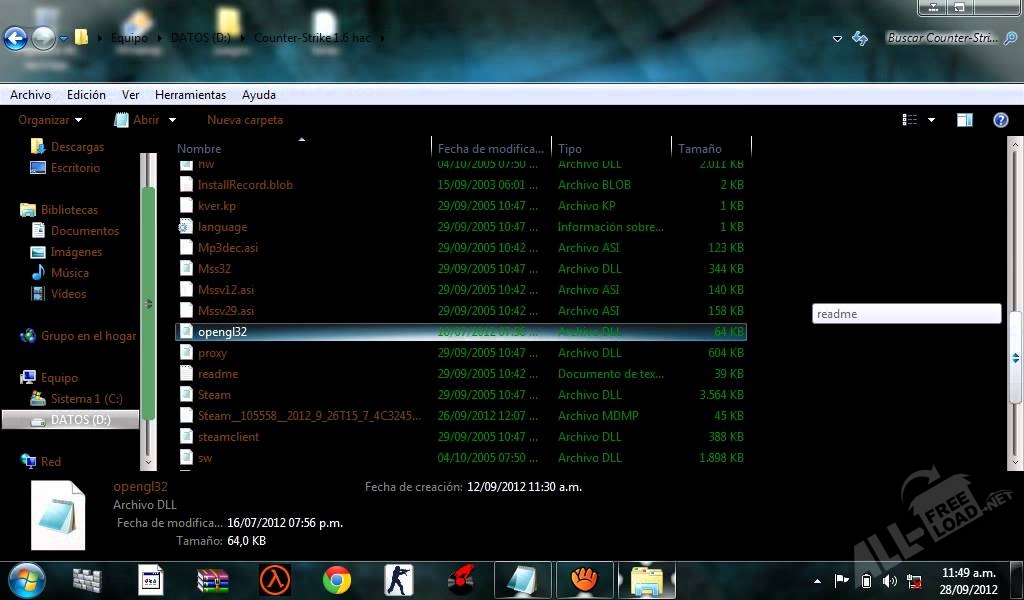1024x600 pixels.
Task: Open the change view dropdown arrow
Action: 931,120
